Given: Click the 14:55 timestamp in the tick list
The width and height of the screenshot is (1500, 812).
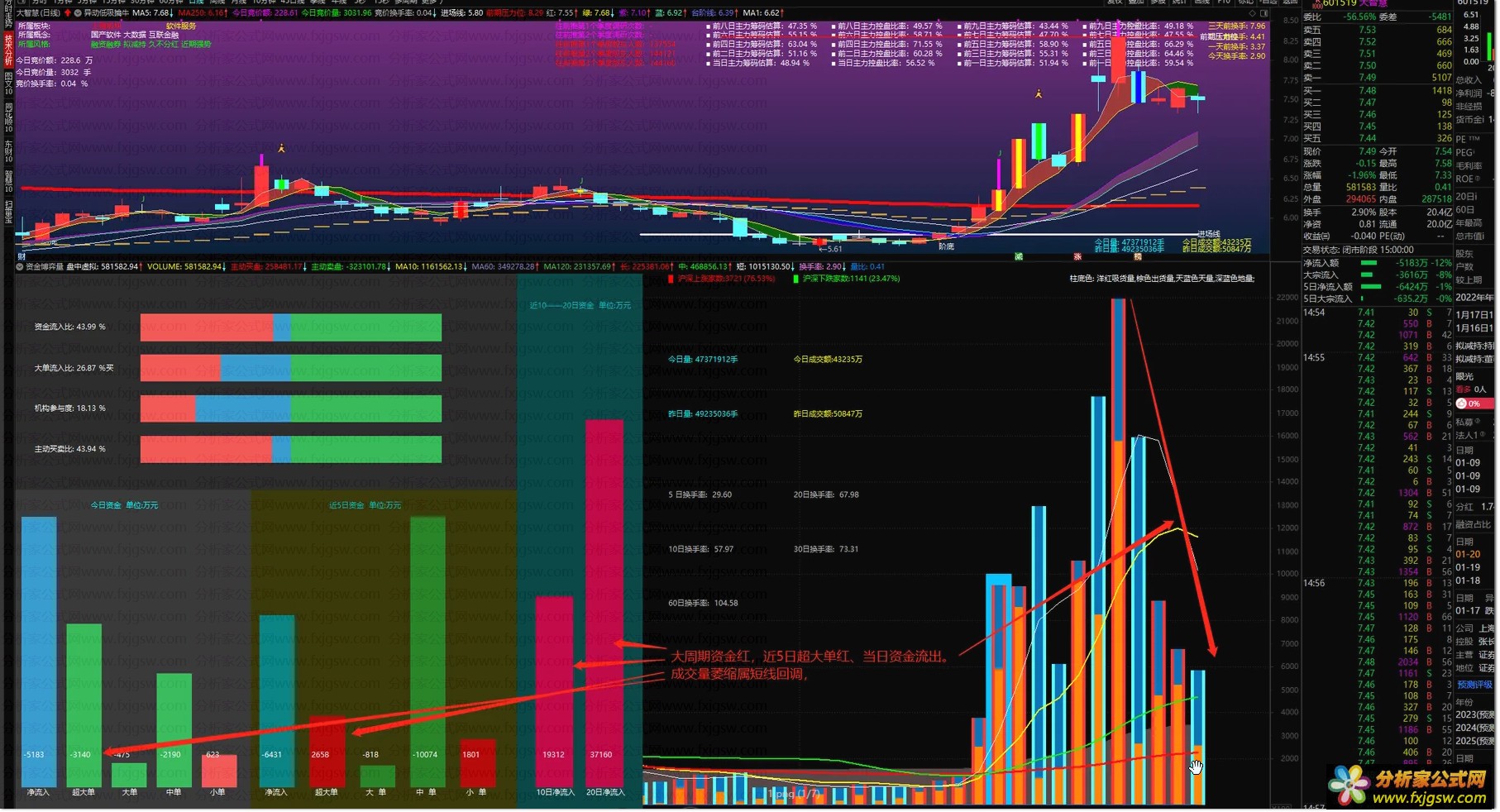Looking at the screenshot, I should tap(1314, 358).
